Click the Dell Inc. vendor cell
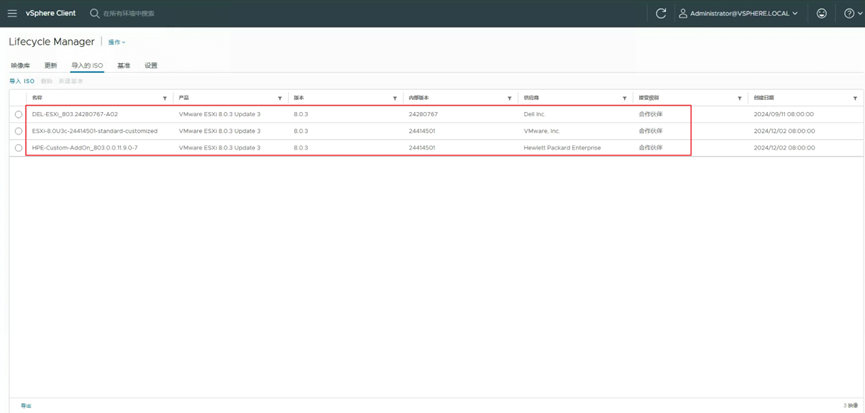The height and width of the screenshot is (413, 865). click(535, 114)
